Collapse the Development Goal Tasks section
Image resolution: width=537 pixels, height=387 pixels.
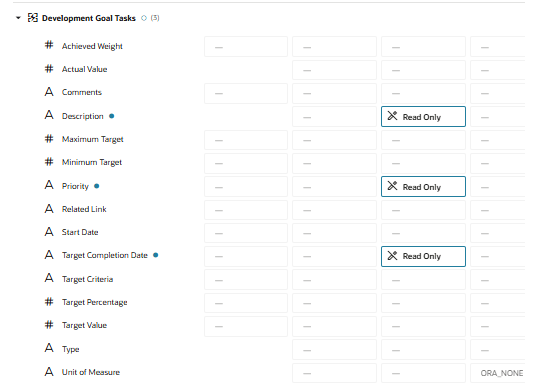(18, 18)
